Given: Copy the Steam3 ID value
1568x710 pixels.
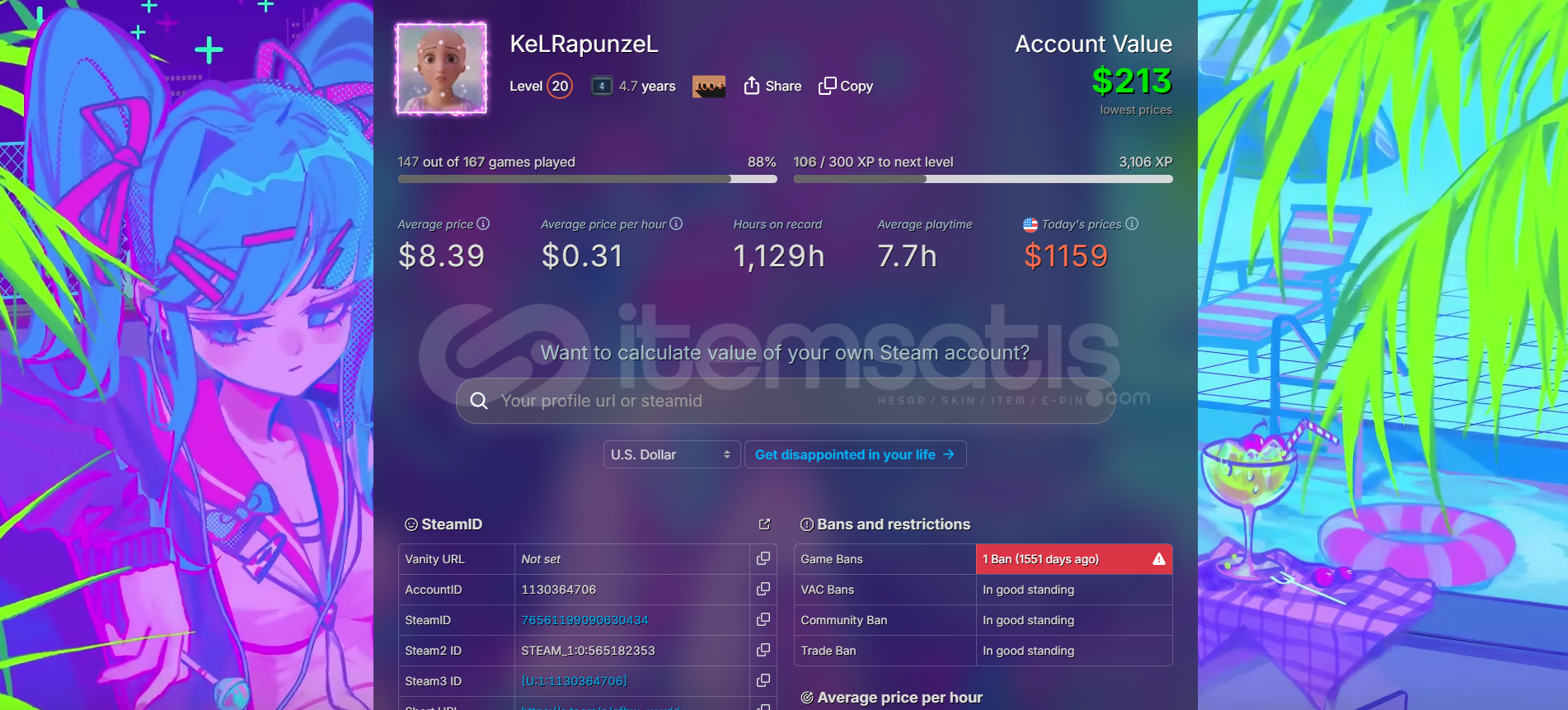Looking at the screenshot, I should 763,680.
